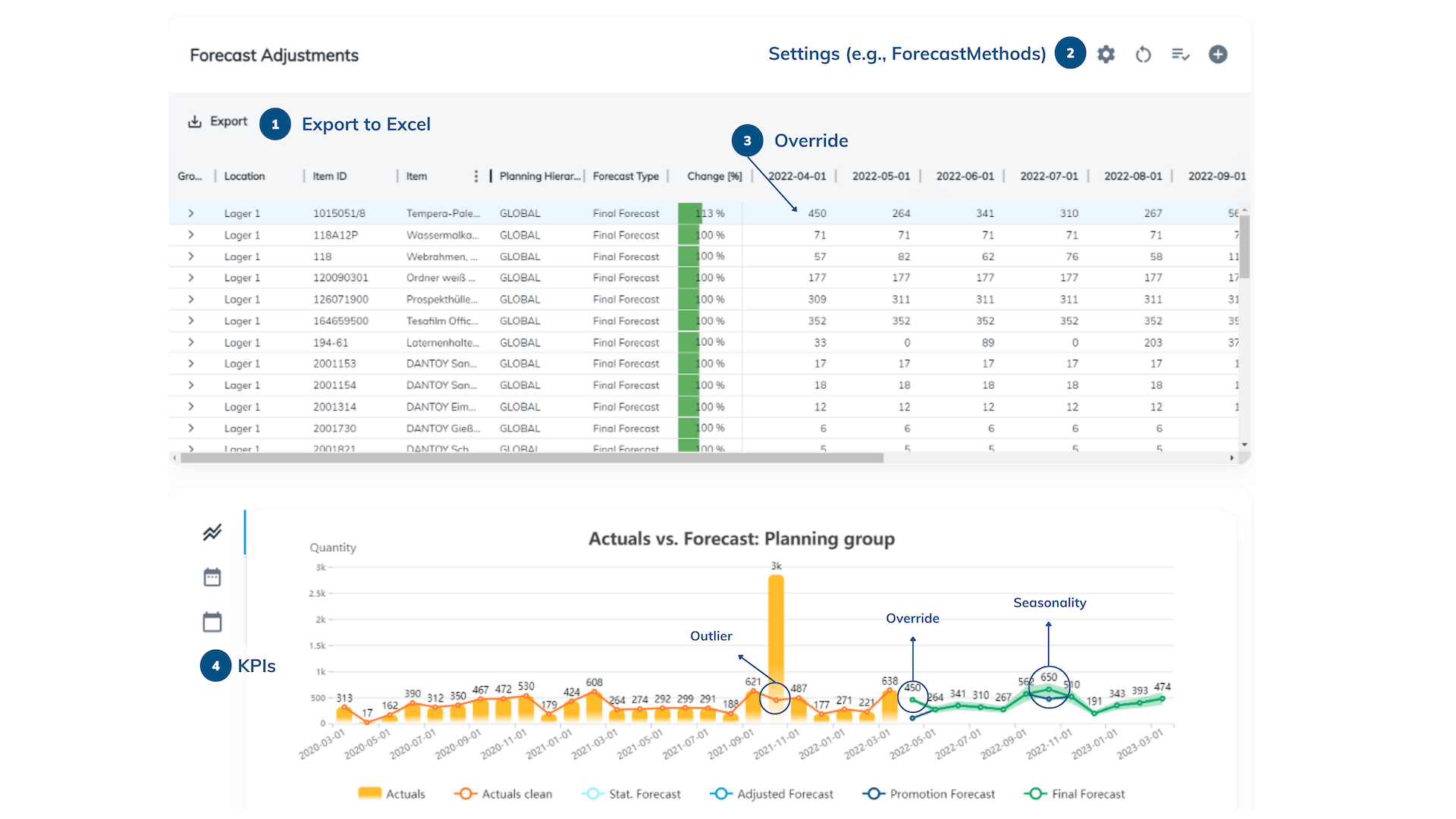Select the 450 override cell for 2022-04-01
The width and height of the screenshot is (1456, 819).
coord(817,214)
